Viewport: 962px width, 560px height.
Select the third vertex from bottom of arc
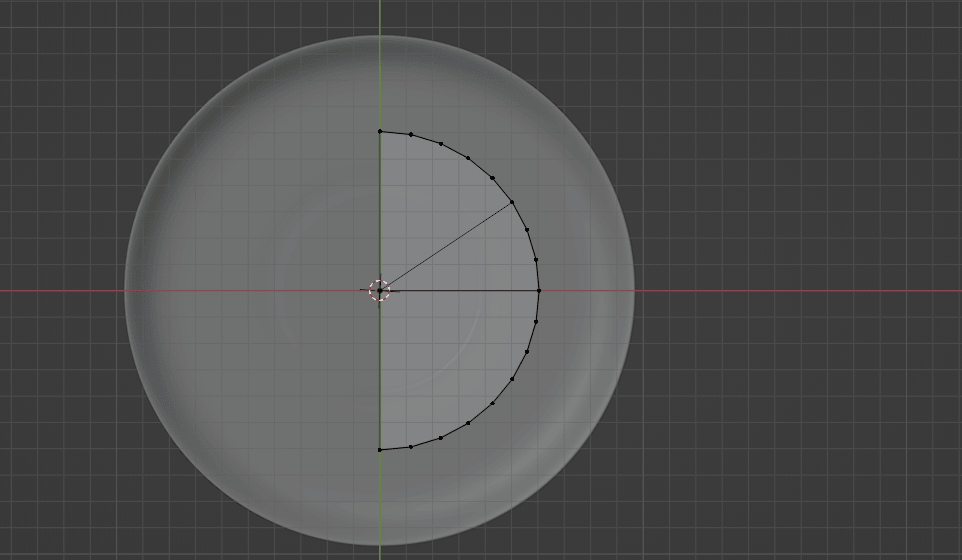pos(441,438)
